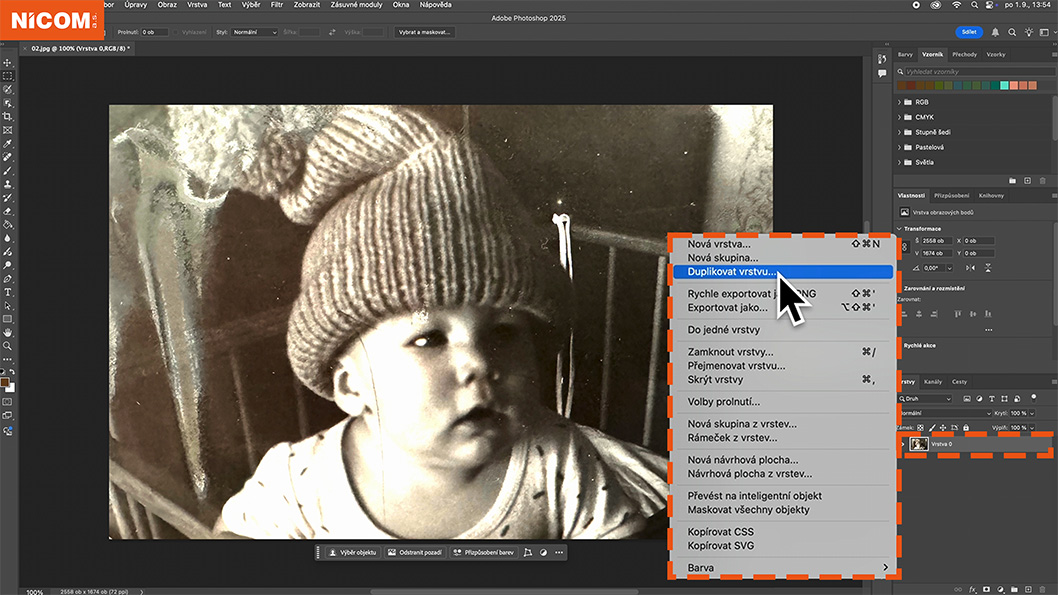The image size is (1058, 595).
Task: Delete layer using the trash icon
Action: (1042, 589)
